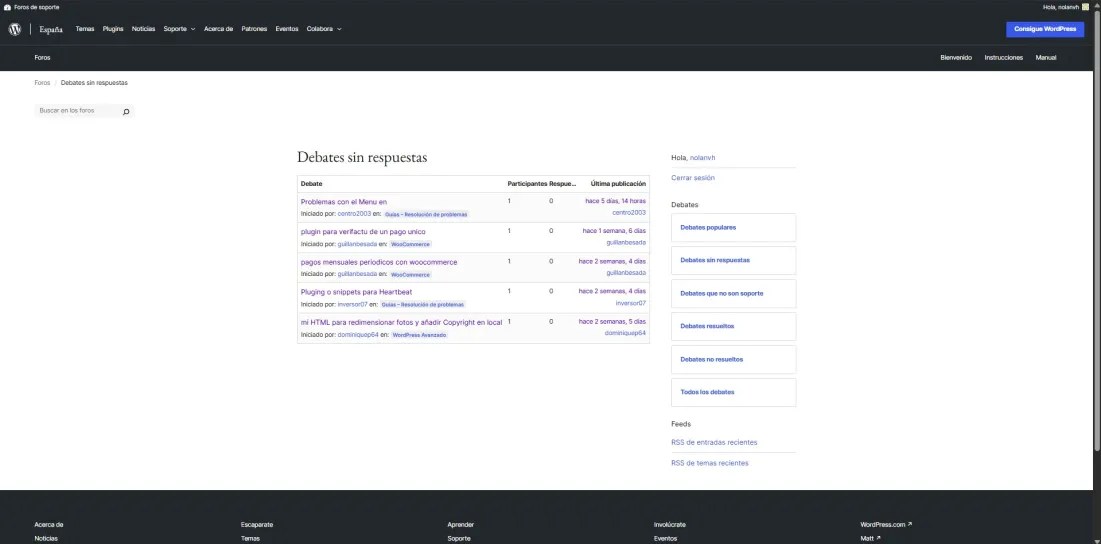Select the Instrucciones forum tab
The image size is (1101, 544).
[1003, 58]
